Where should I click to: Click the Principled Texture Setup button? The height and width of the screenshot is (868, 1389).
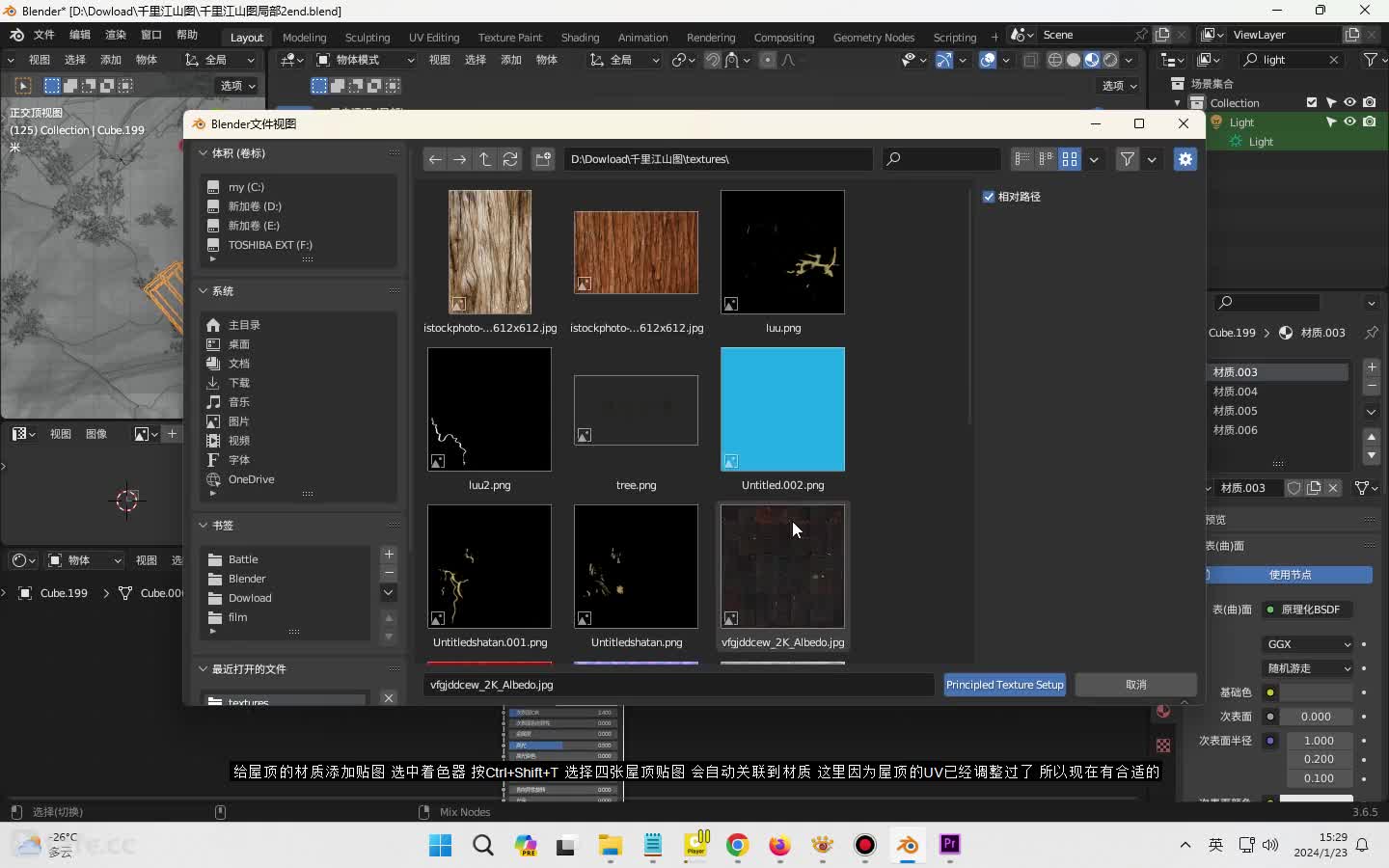(1004, 685)
